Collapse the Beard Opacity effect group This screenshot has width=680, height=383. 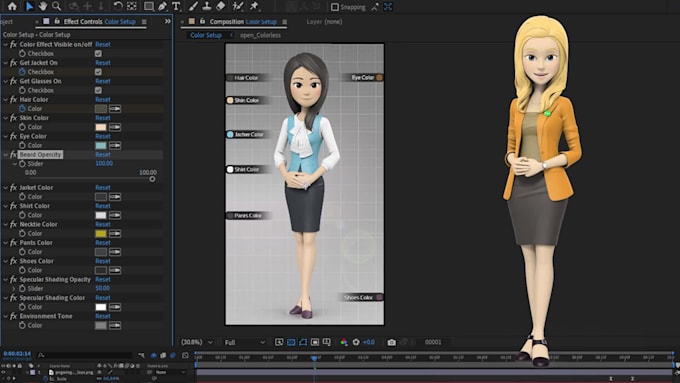click(x=6, y=154)
